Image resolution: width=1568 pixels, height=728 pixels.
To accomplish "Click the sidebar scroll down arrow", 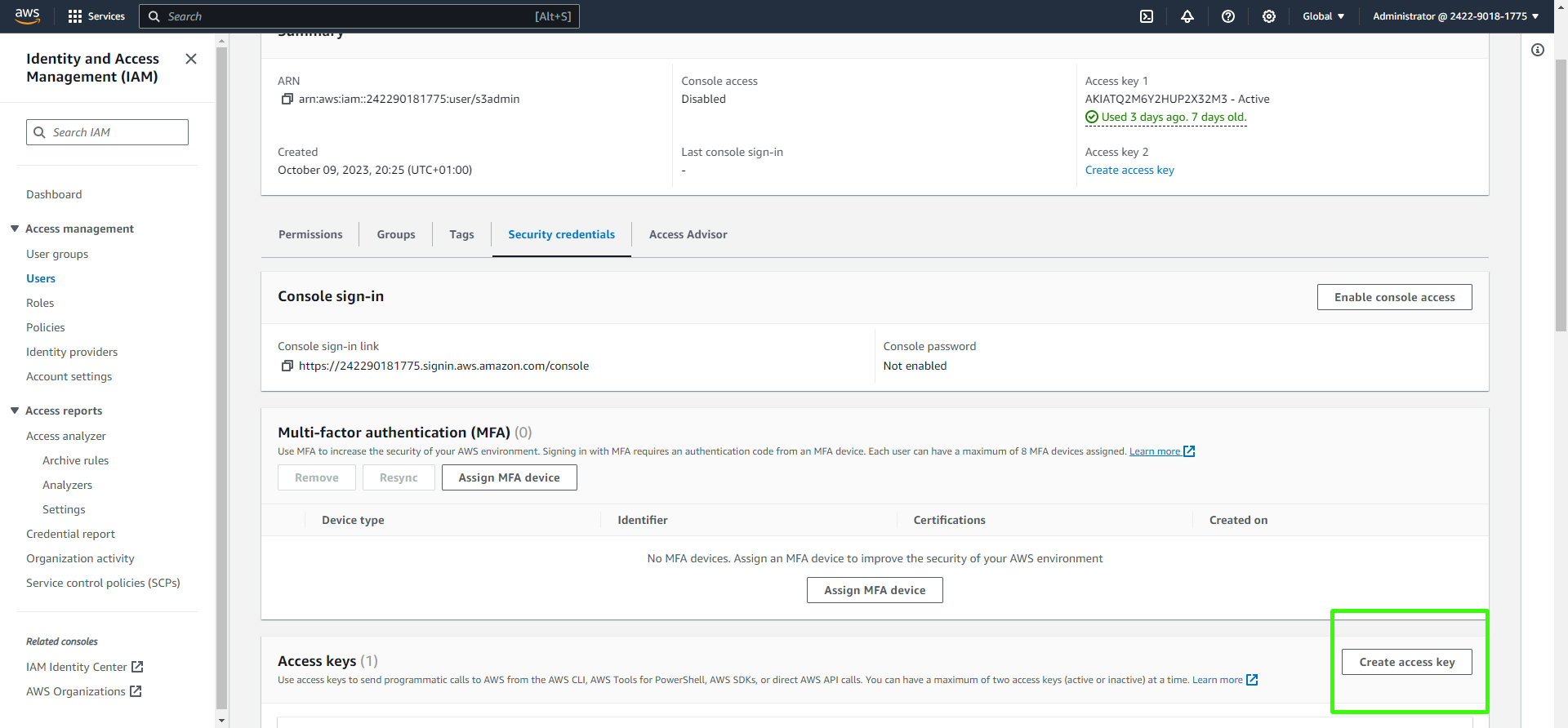I will pyautogui.click(x=222, y=721).
